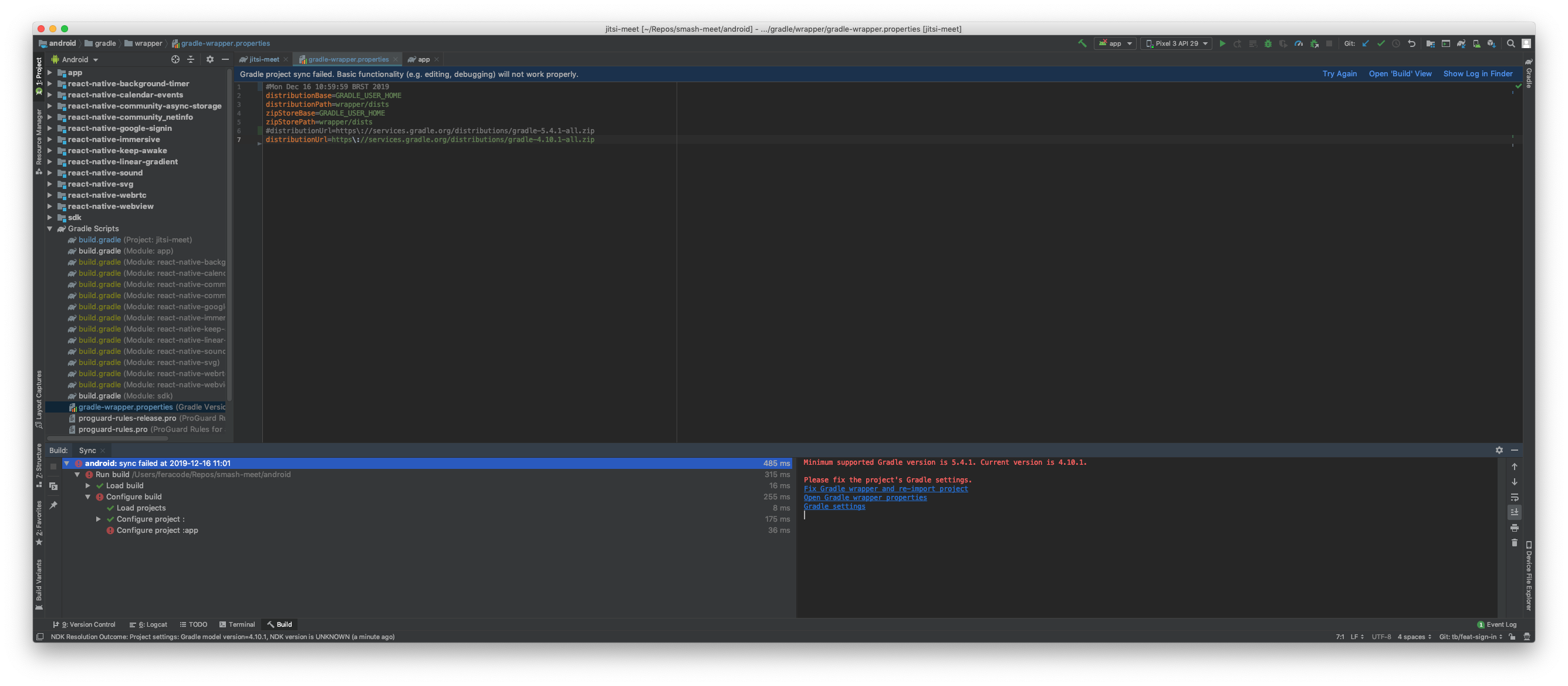Click Fix Gradle wrapper and re-import project link
The width and height of the screenshot is (1568, 686).
tap(885, 488)
